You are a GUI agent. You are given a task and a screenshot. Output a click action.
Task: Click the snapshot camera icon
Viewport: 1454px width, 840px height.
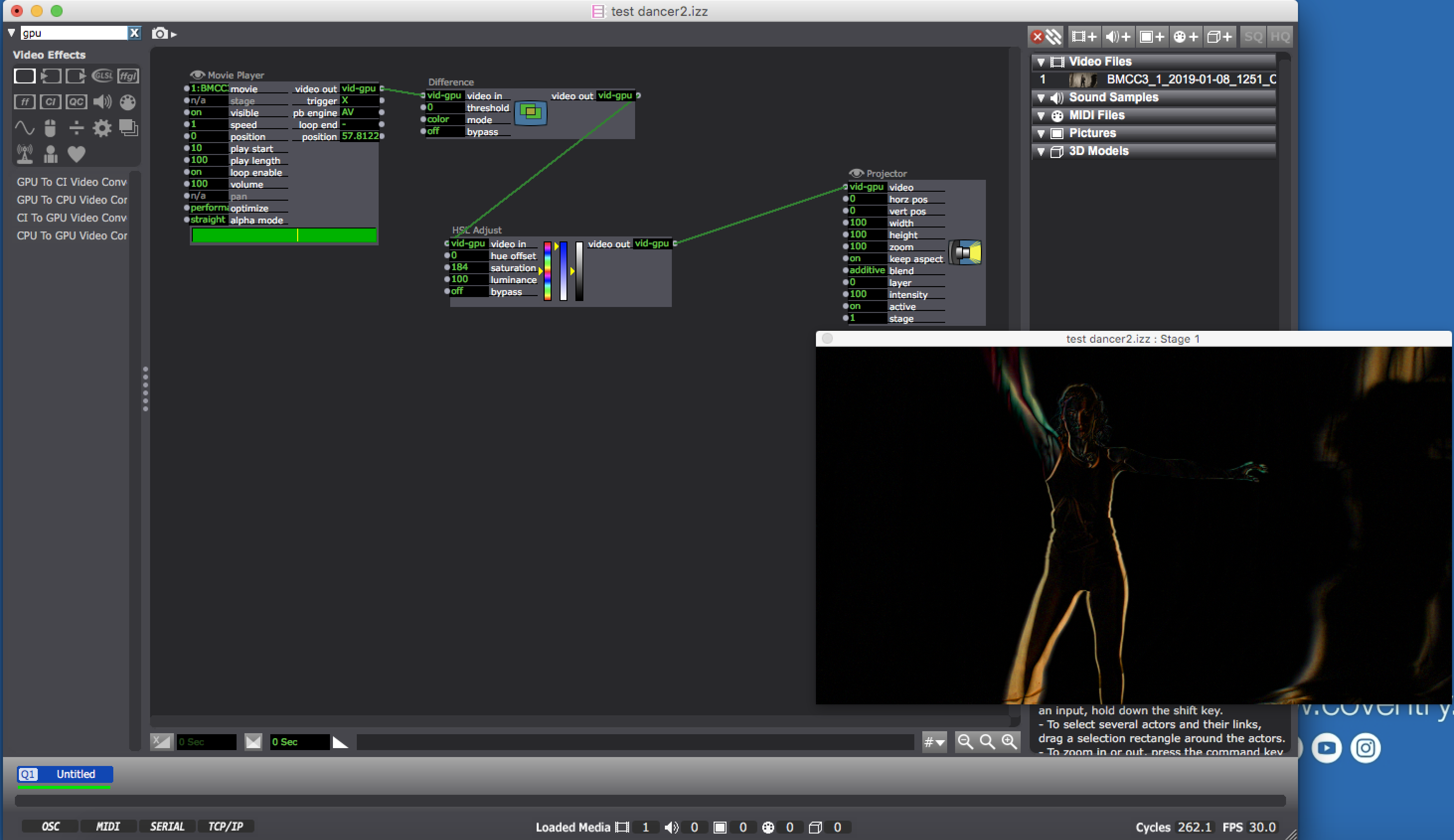pyautogui.click(x=160, y=33)
